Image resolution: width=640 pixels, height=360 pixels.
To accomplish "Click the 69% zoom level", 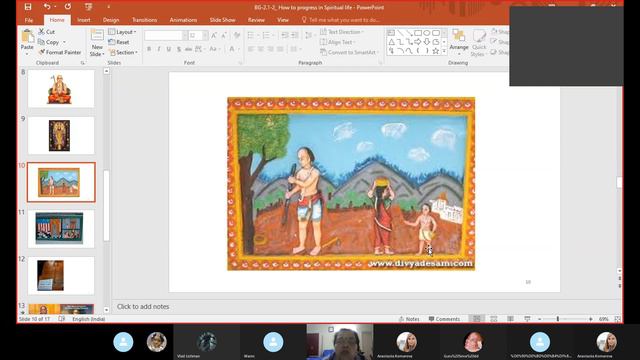I will 604,319.
